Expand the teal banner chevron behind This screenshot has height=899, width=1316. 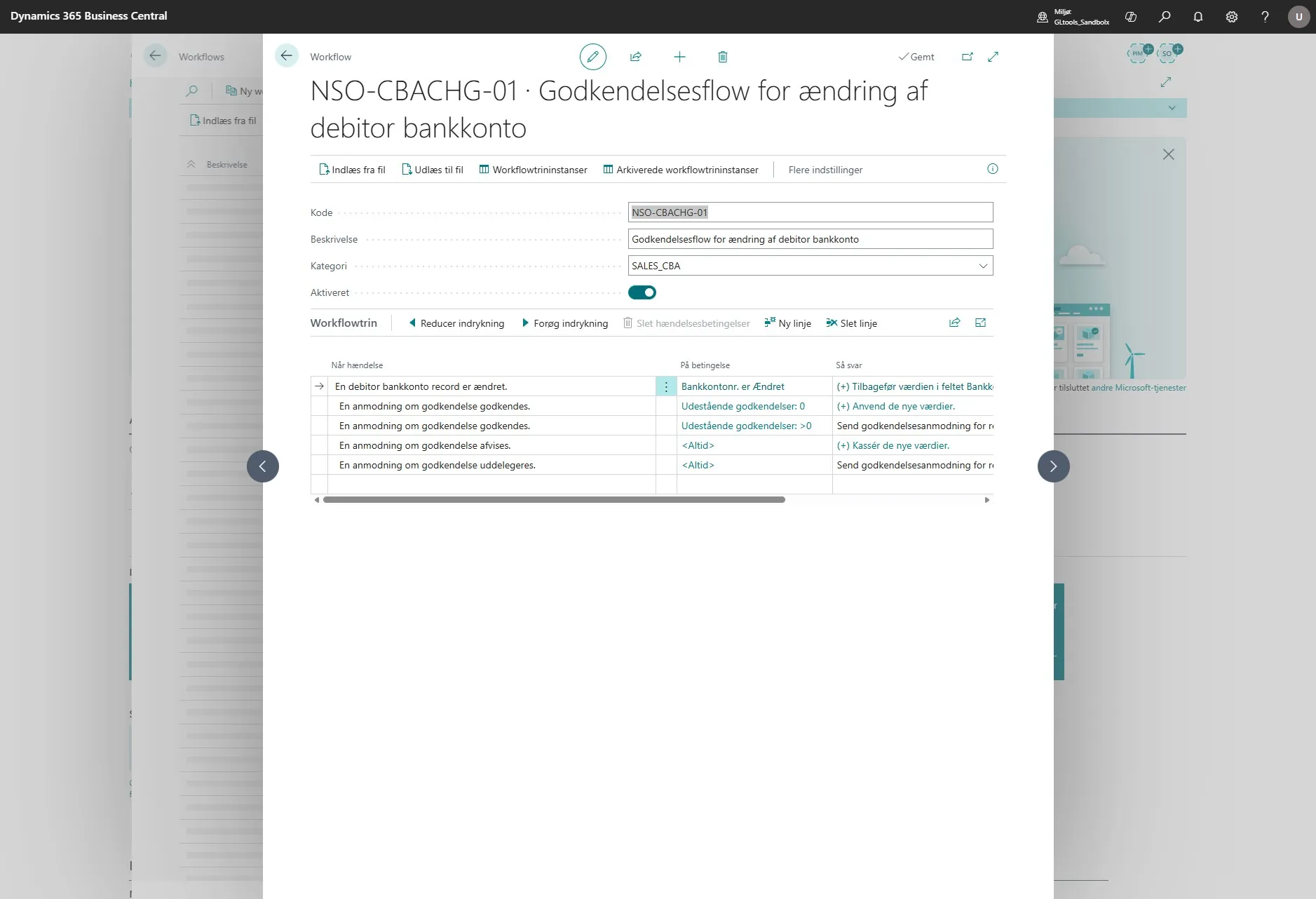[1172, 108]
